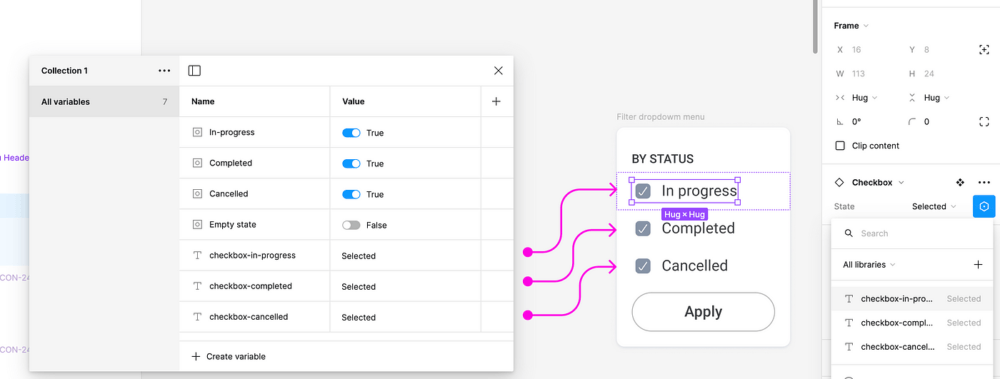Toggle the Completed variable switch
This screenshot has height=379, width=1000.
point(351,163)
